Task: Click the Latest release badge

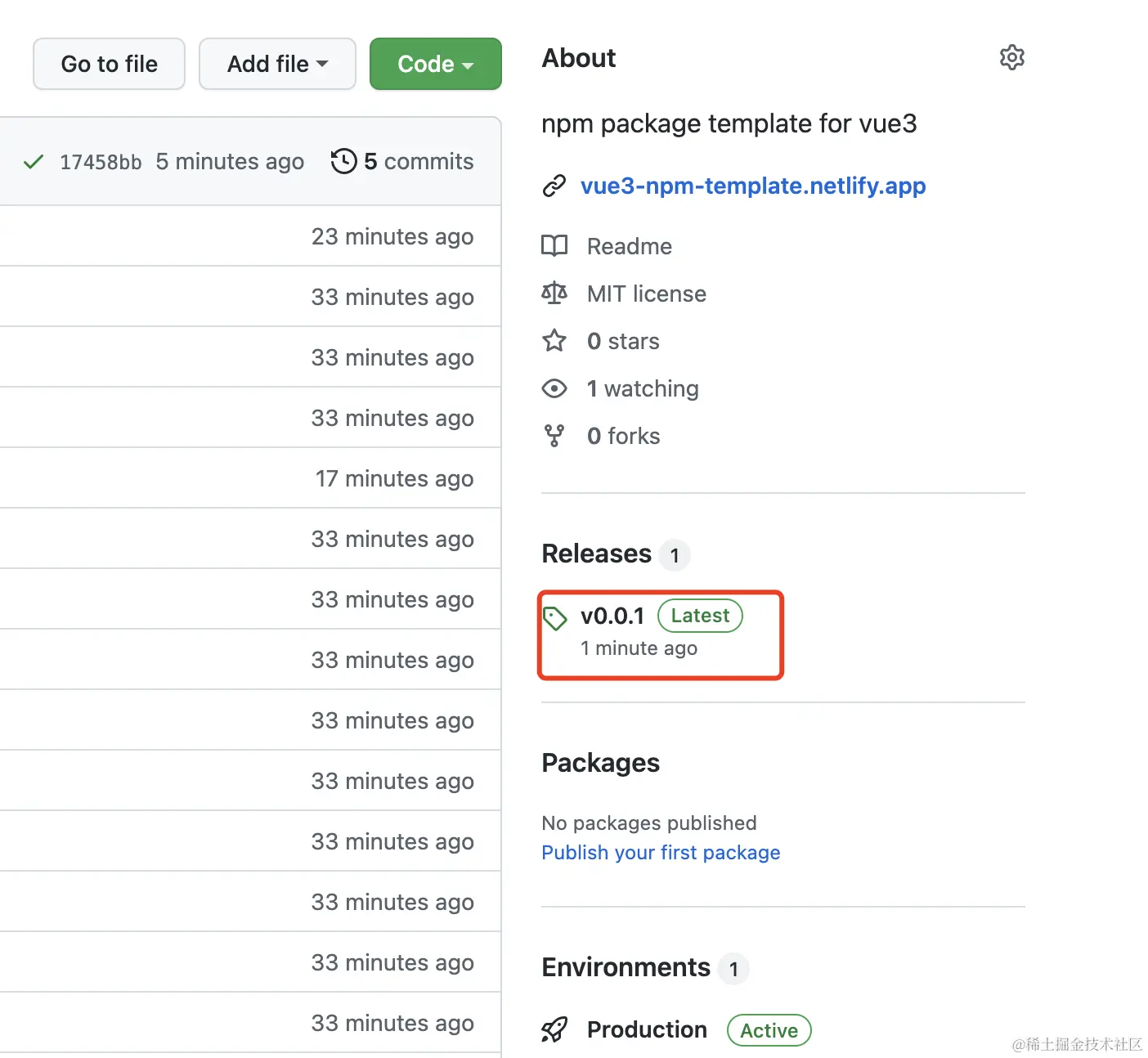Action: (x=700, y=616)
